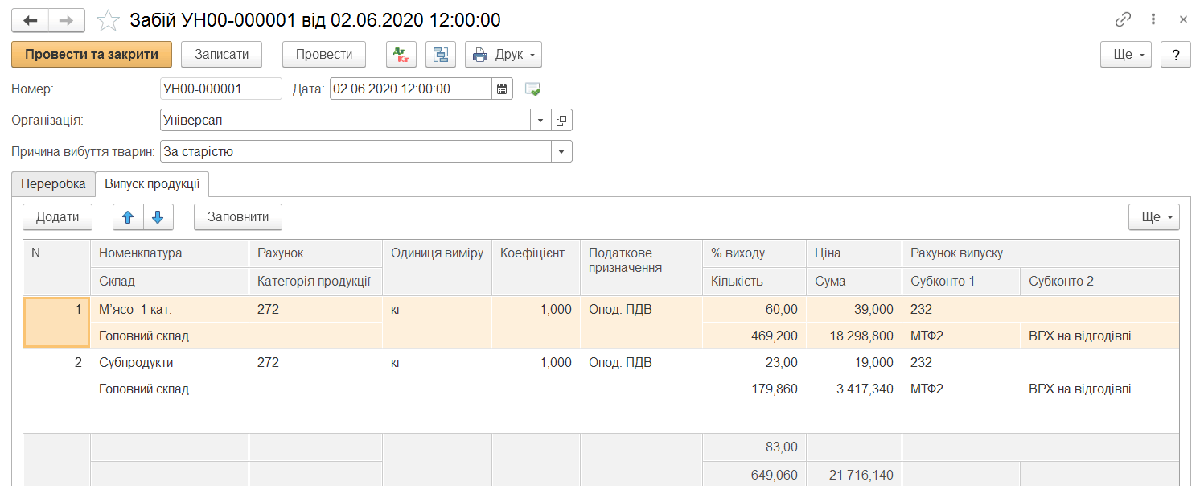This screenshot has height=486, width=1200.
Task: Click % виходу value 60,00
Action: [x=755, y=310]
